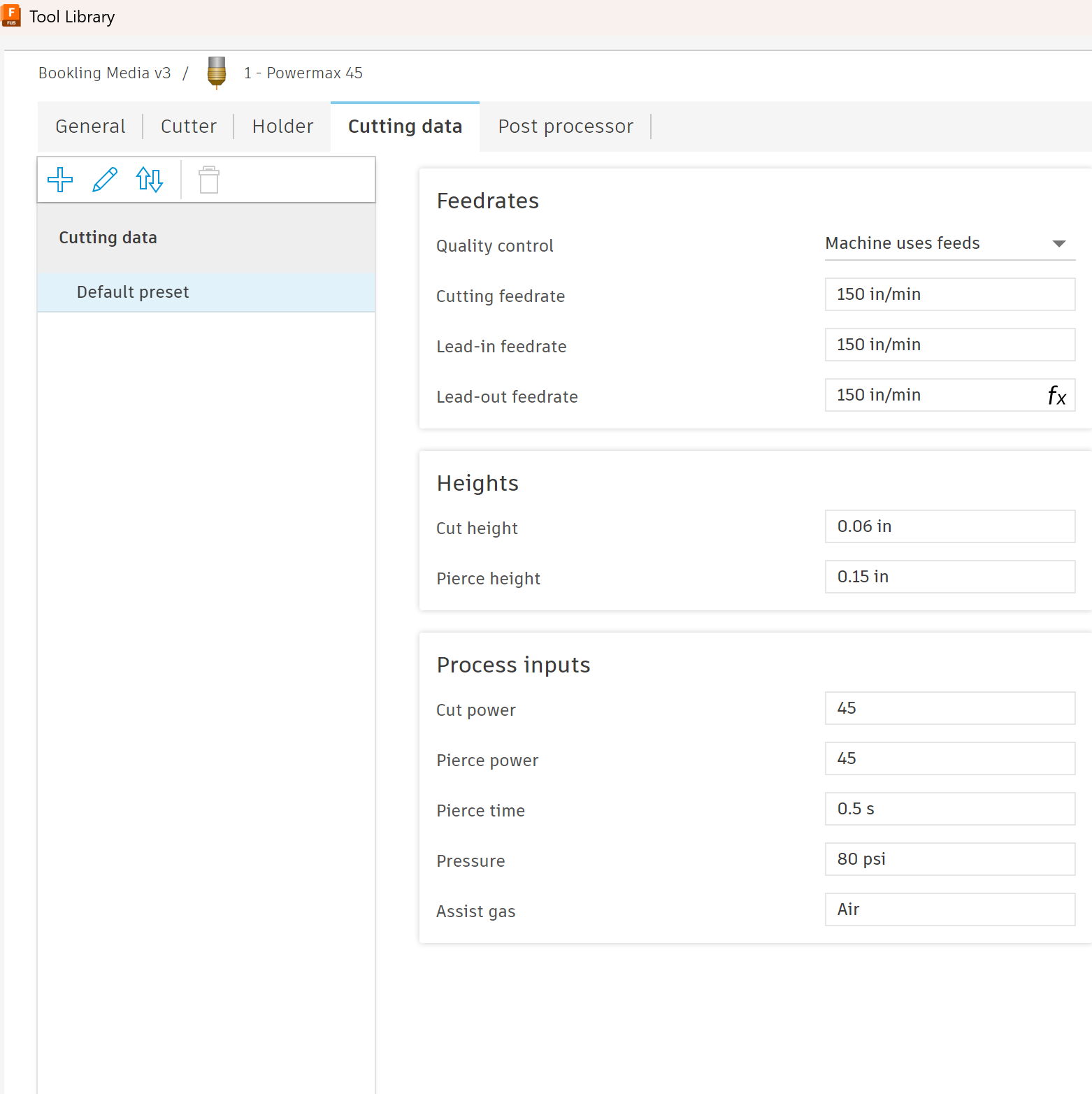Image resolution: width=1092 pixels, height=1094 pixels.
Task: Edit the Cut height value field
Action: [x=949, y=526]
